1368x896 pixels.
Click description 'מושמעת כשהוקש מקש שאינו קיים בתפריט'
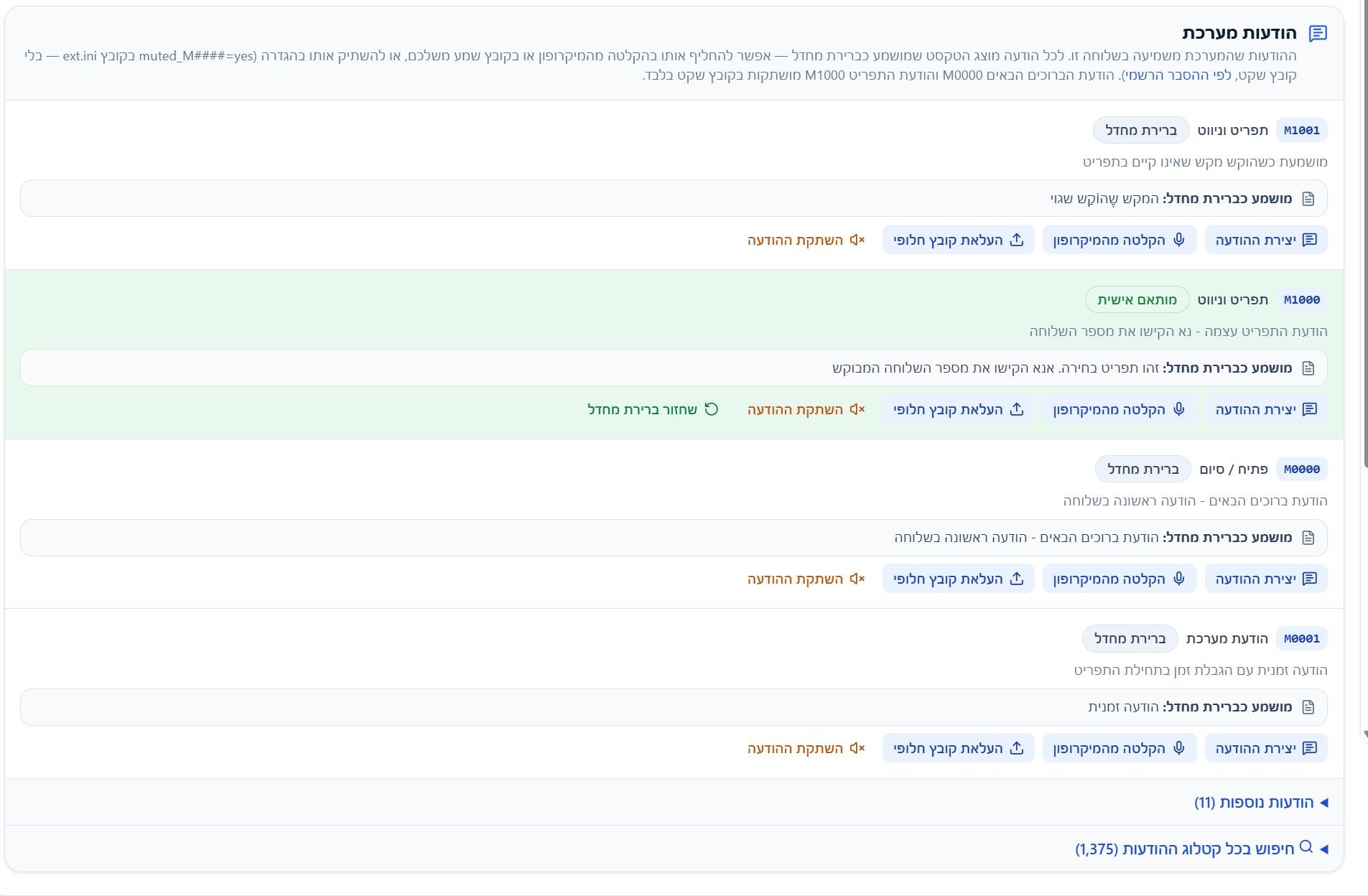coord(1205,162)
